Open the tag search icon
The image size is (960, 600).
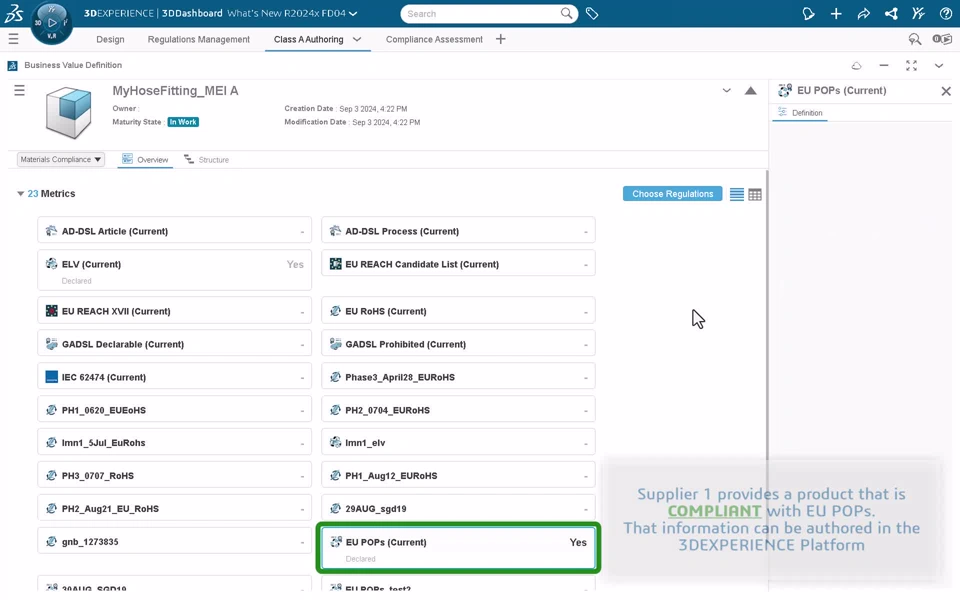coord(591,13)
